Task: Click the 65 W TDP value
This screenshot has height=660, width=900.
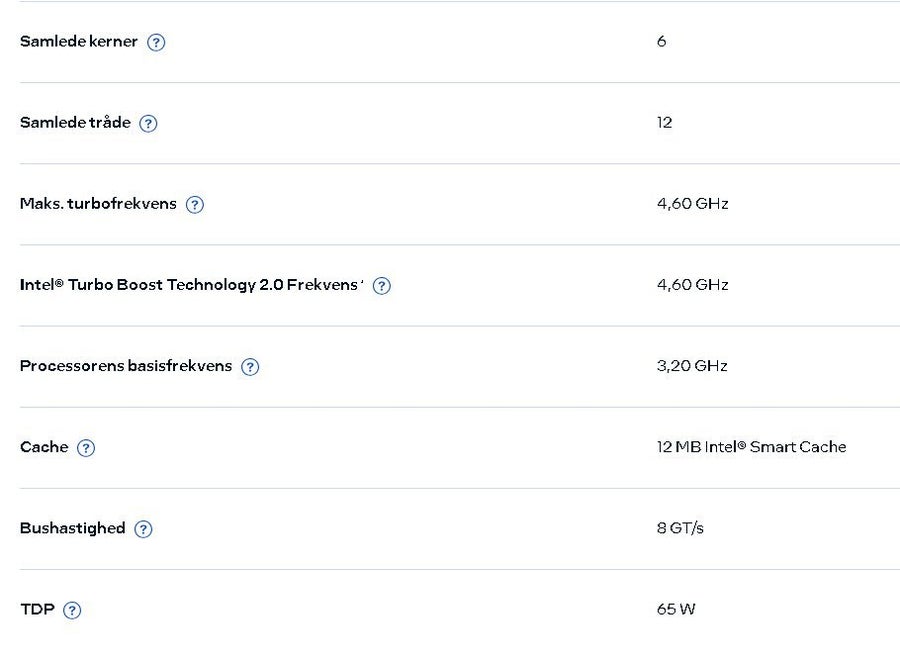Action: pos(676,609)
